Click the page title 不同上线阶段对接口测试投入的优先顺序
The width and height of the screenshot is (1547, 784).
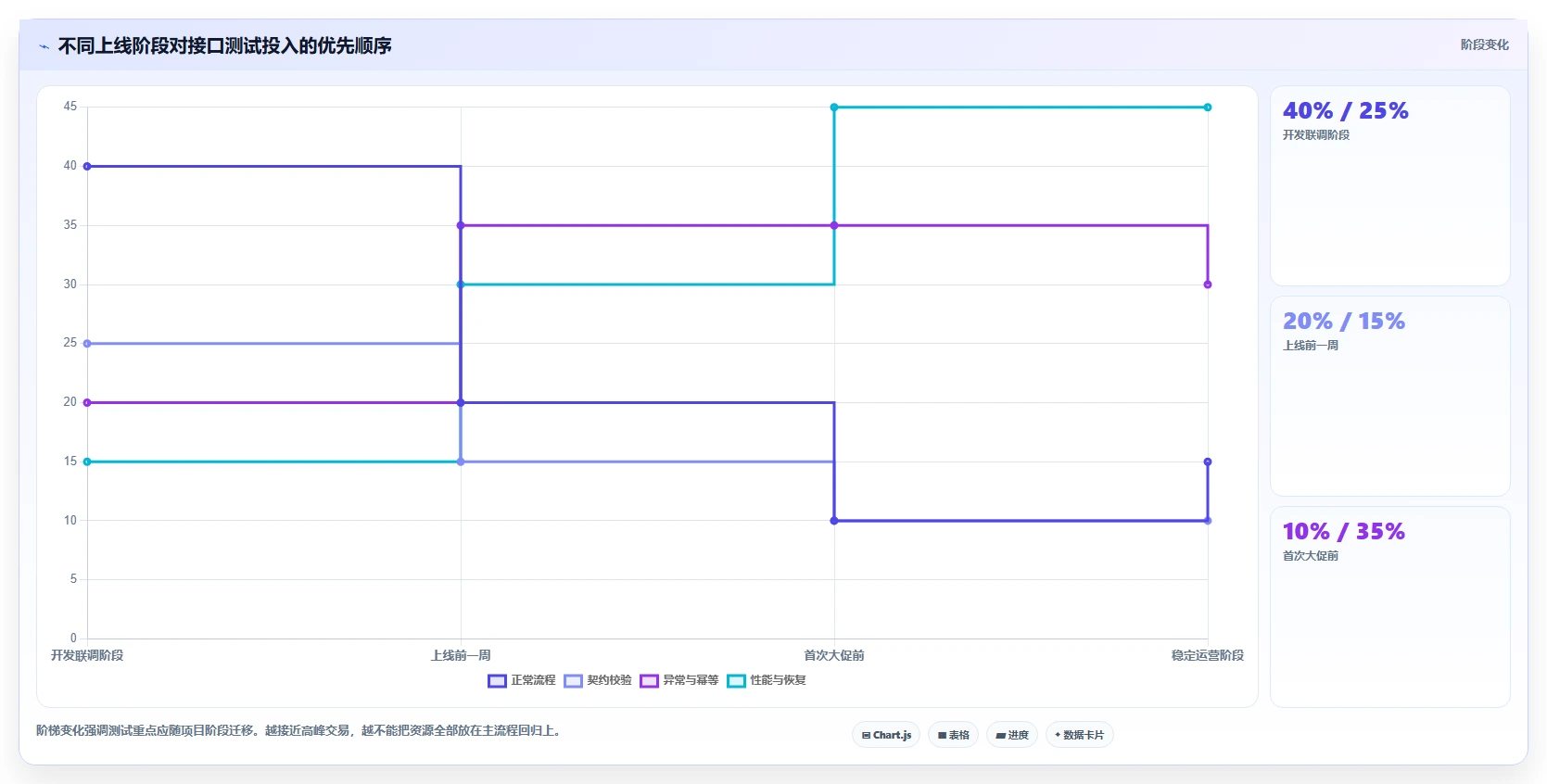coord(225,45)
